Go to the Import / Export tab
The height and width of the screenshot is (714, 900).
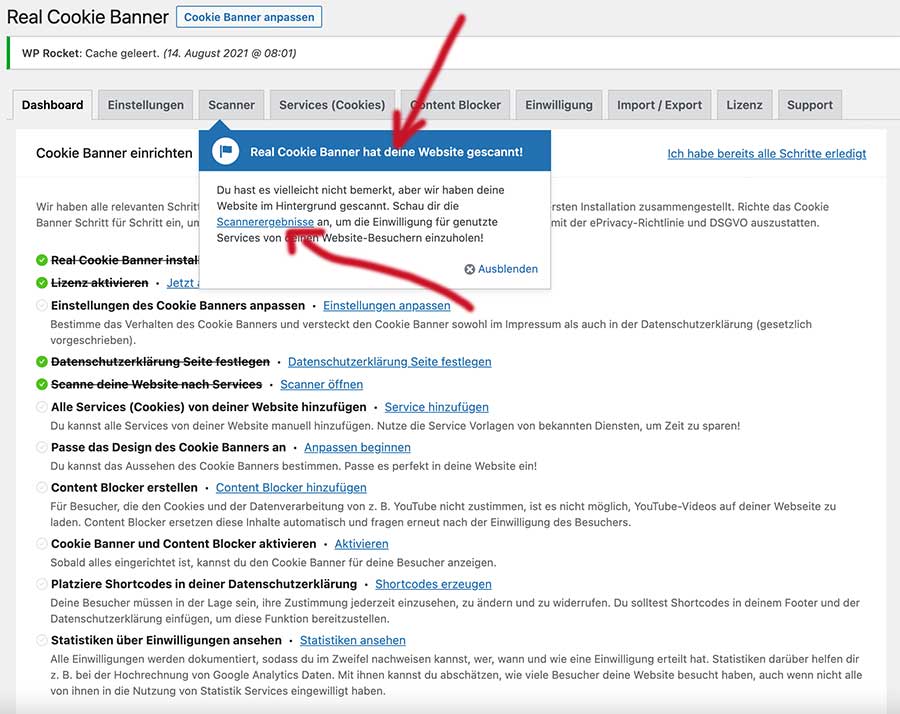[659, 105]
